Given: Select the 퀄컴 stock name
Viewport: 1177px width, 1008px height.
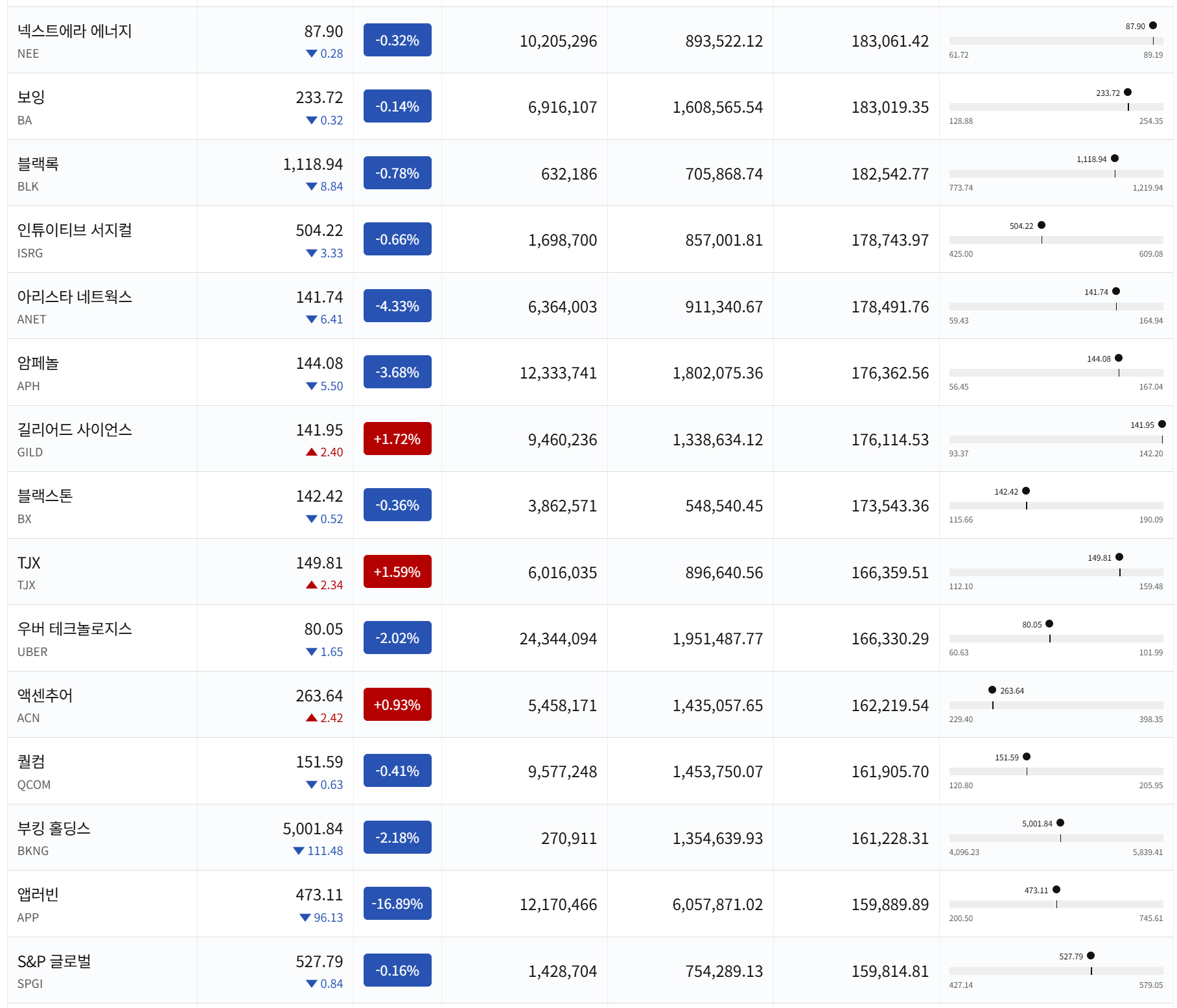Looking at the screenshot, I should (31, 762).
